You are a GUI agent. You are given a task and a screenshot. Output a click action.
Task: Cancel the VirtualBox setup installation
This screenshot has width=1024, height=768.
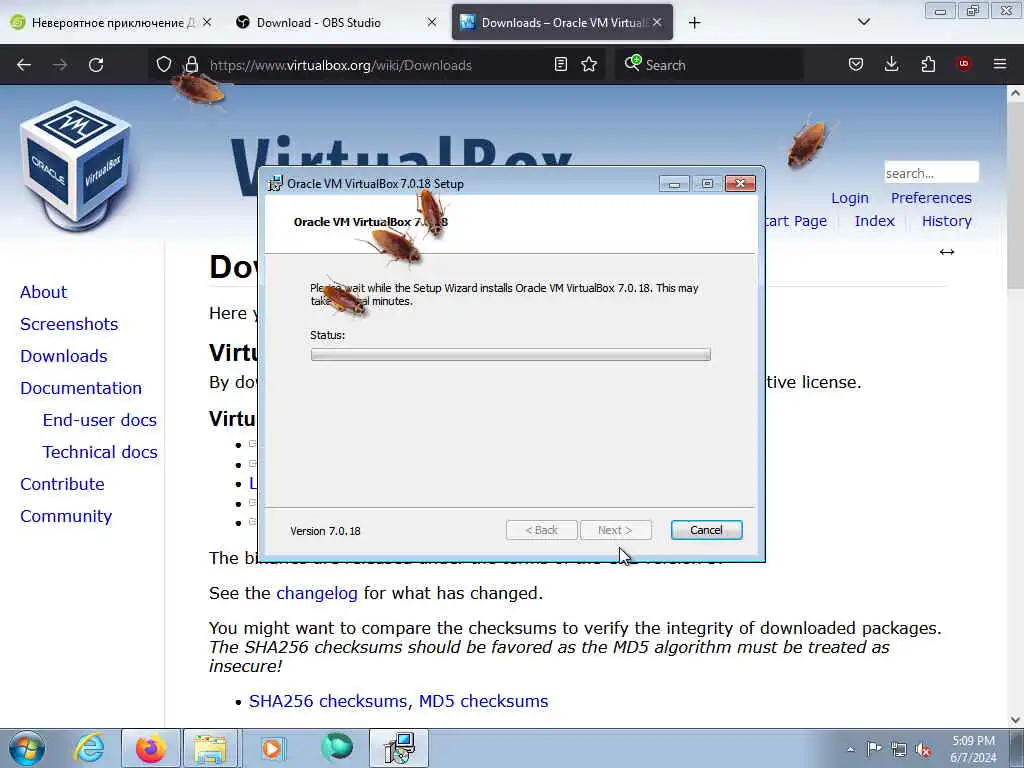click(x=706, y=530)
